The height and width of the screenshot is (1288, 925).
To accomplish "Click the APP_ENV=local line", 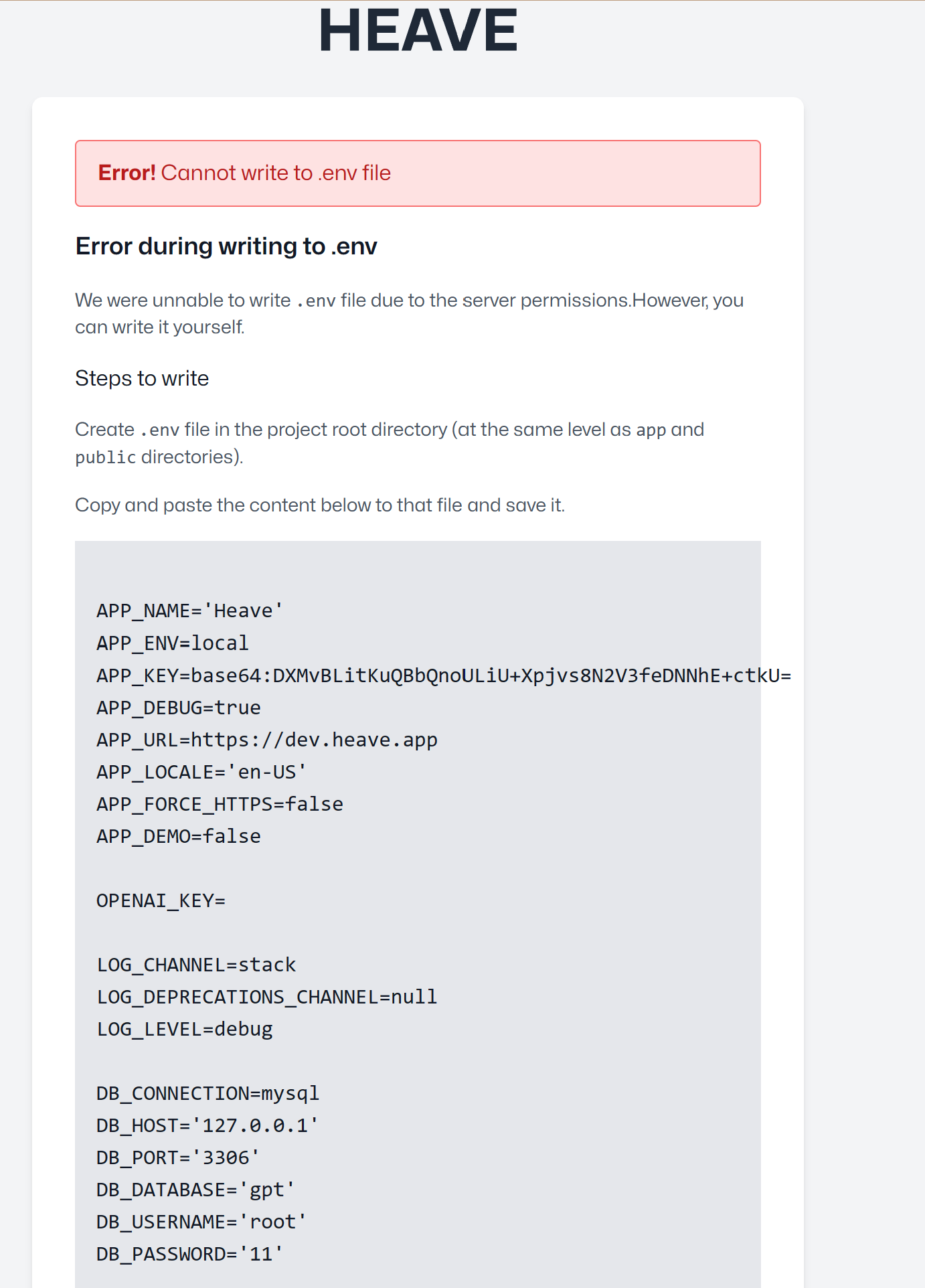I will click(x=173, y=643).
